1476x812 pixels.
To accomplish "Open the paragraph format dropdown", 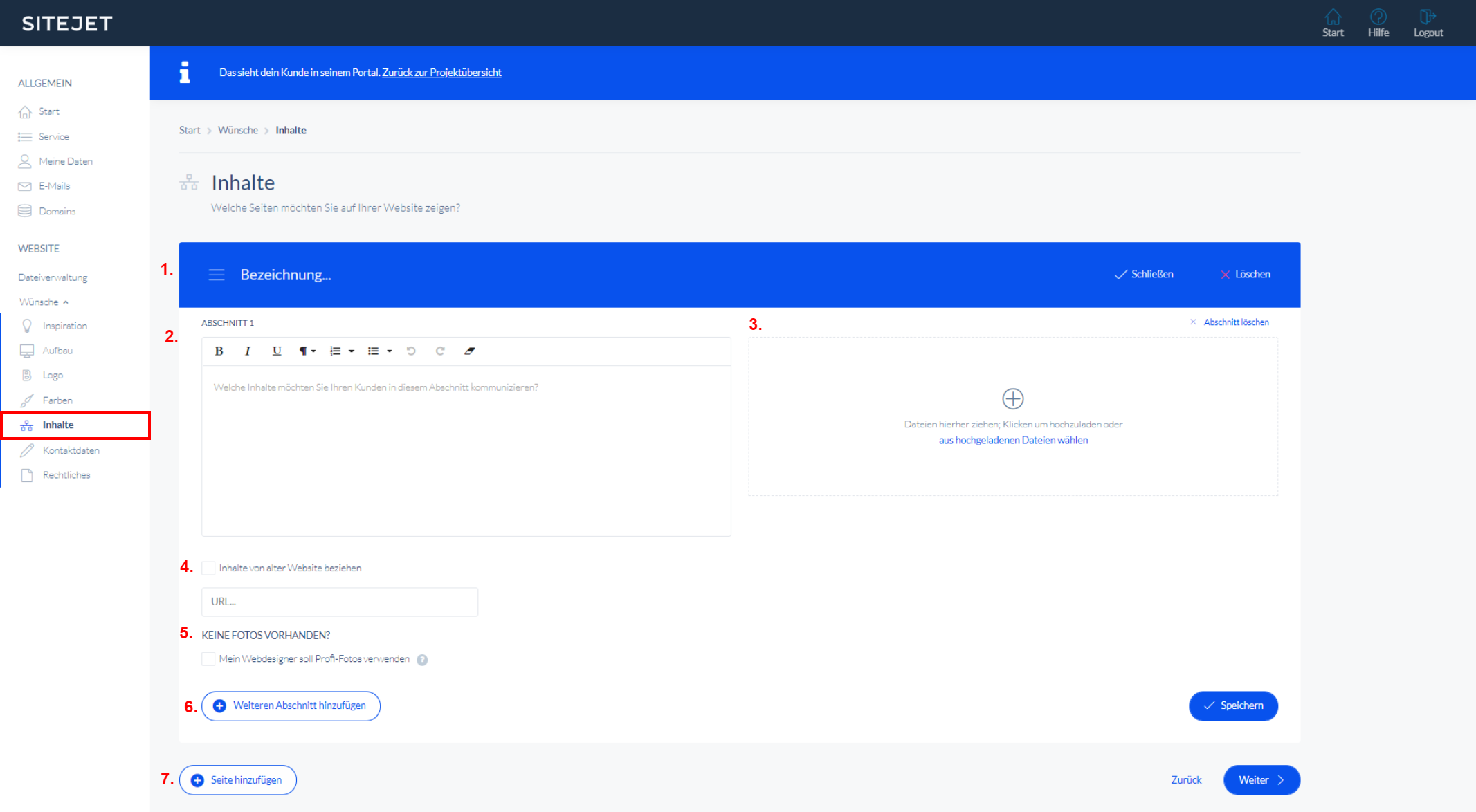I will pyautogui.click(x=307, y=351).
